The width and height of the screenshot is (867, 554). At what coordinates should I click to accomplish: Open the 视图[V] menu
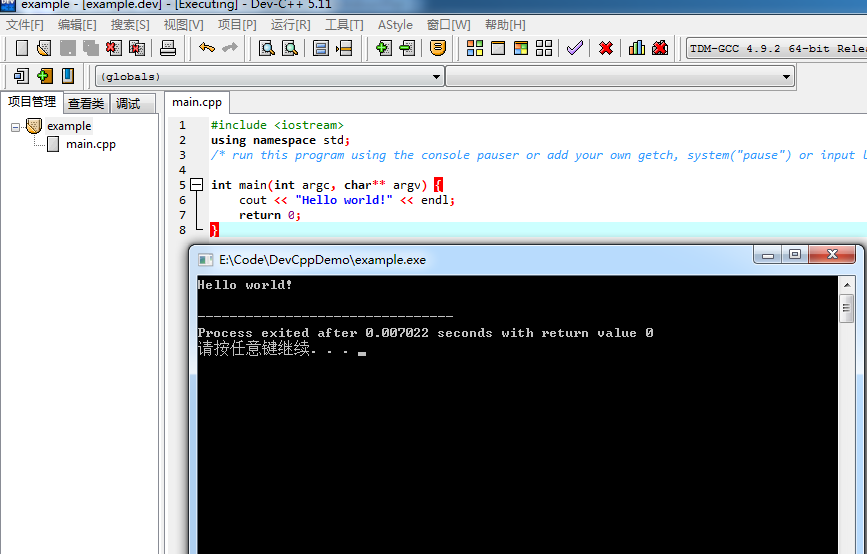[183, 25]
